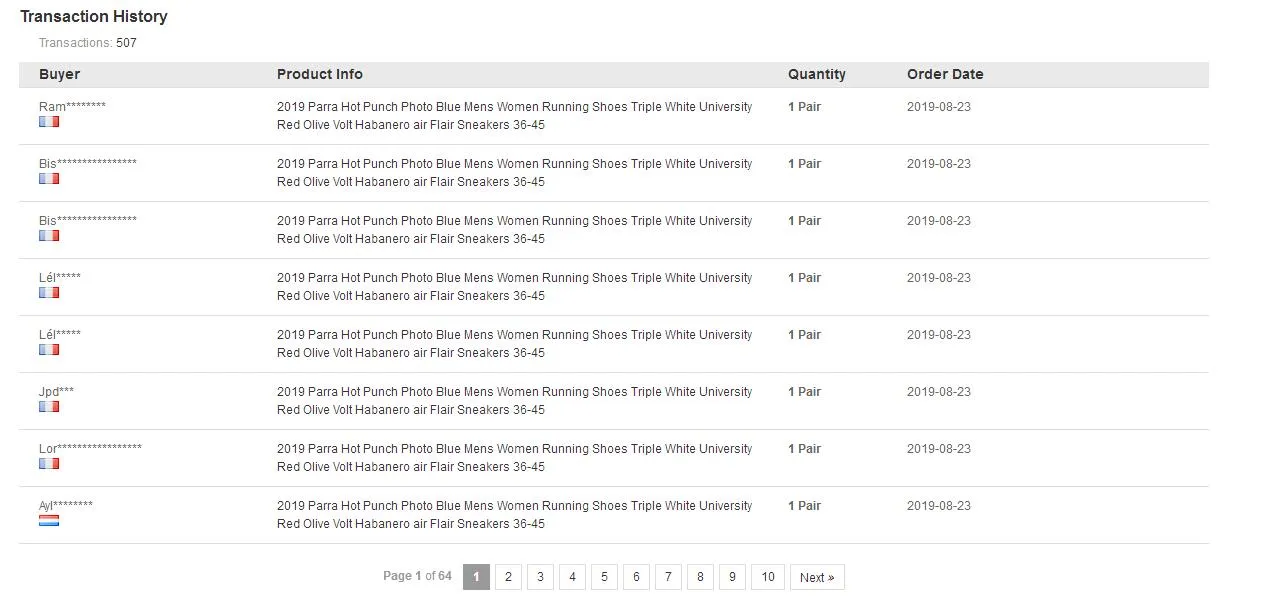Open page 4 in pagination
The height and width of the screenshot is (608, 1266).
[x=572, y=577]
